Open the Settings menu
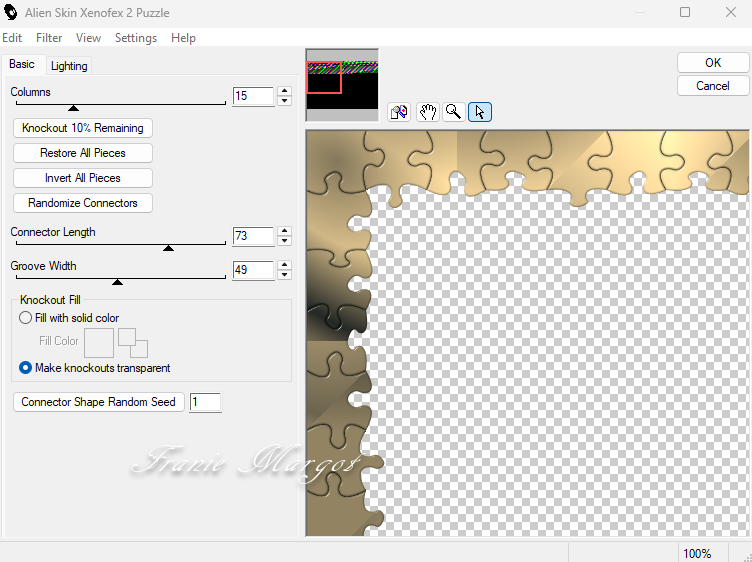The image size is (752, 562). pos(135,38)
